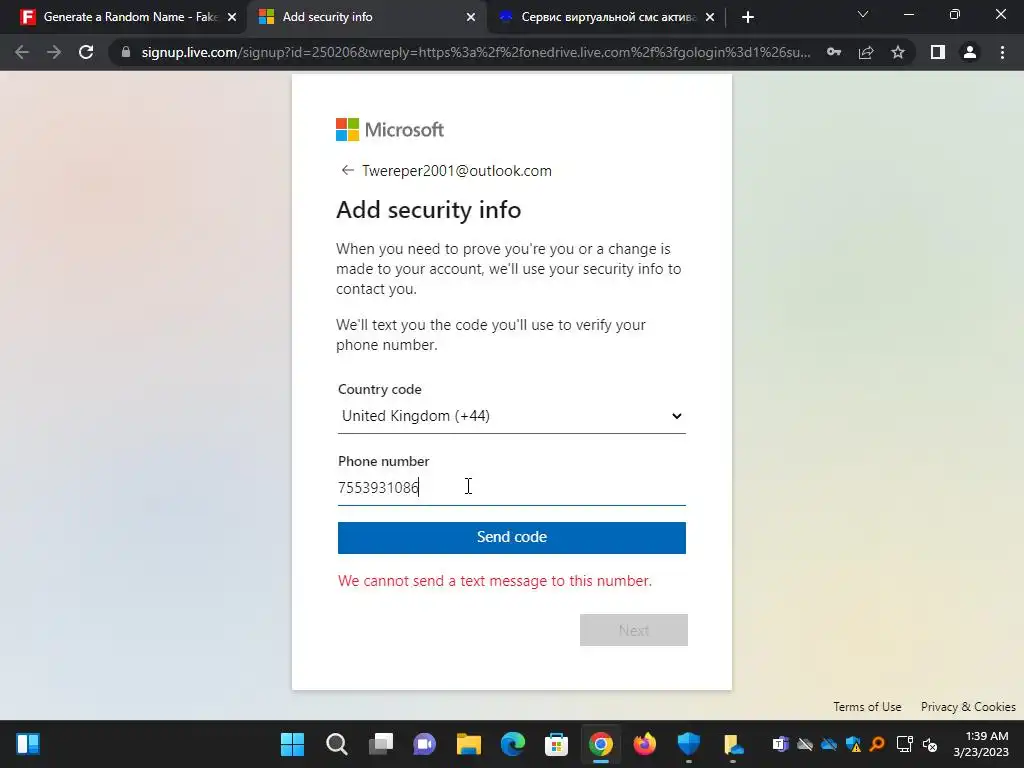The image size is (1024, 768).
Task: Click the Microsoft logo
Action: (x=390, y=129)
